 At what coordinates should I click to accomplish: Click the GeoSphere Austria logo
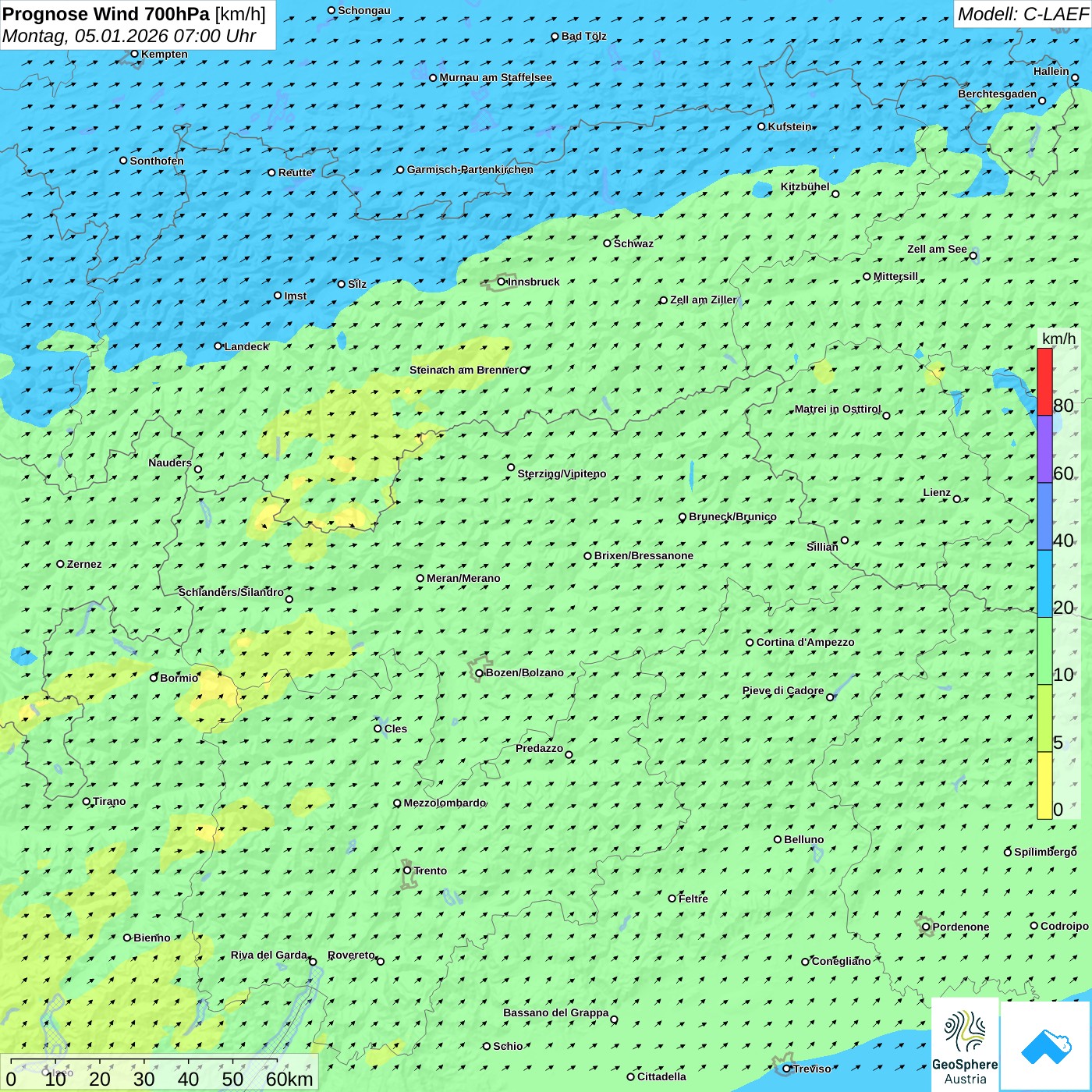tap(965, 1045)
